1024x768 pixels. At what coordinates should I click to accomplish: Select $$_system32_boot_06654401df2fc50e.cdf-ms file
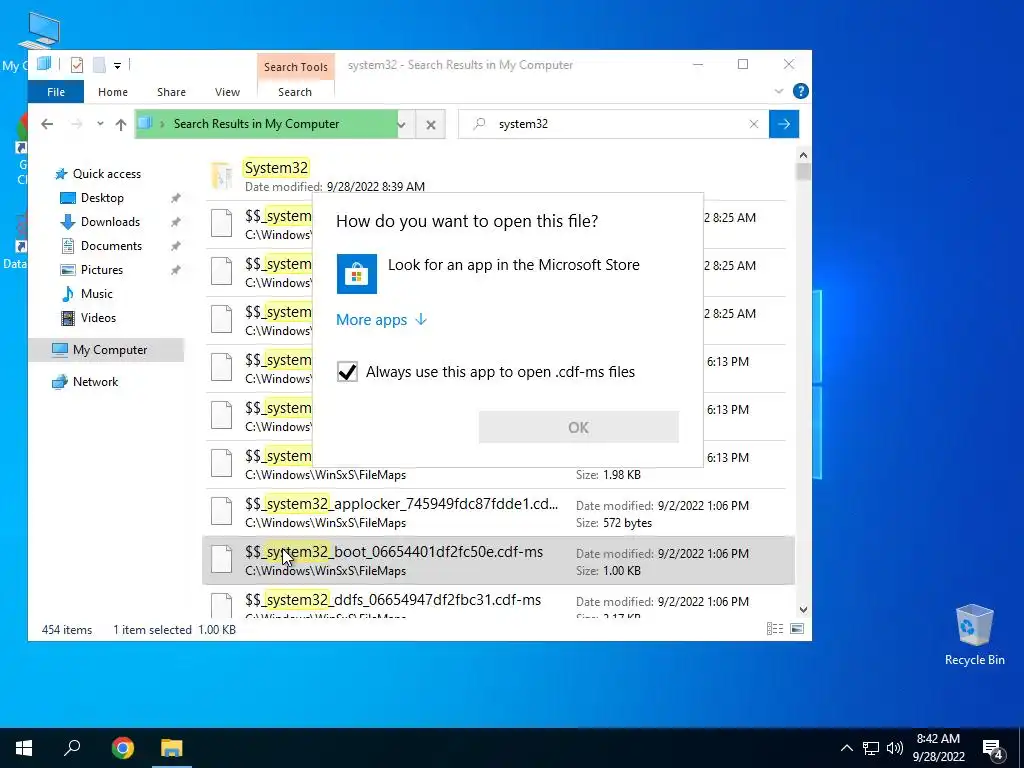(x=498, y=560)
